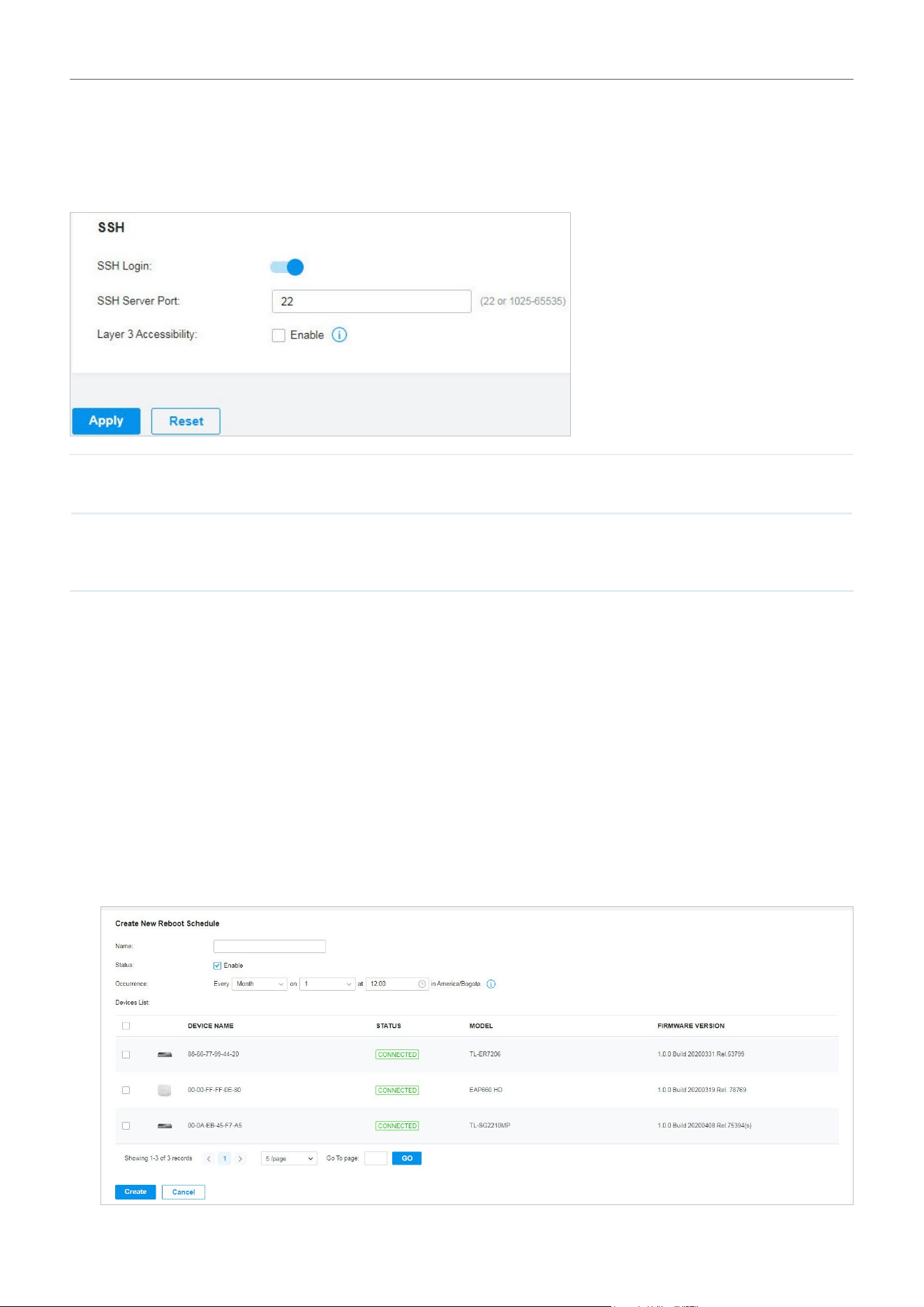Click the clock icon in the time field
The width and height of the screenshot is (924, 1307).
point(422,984)
